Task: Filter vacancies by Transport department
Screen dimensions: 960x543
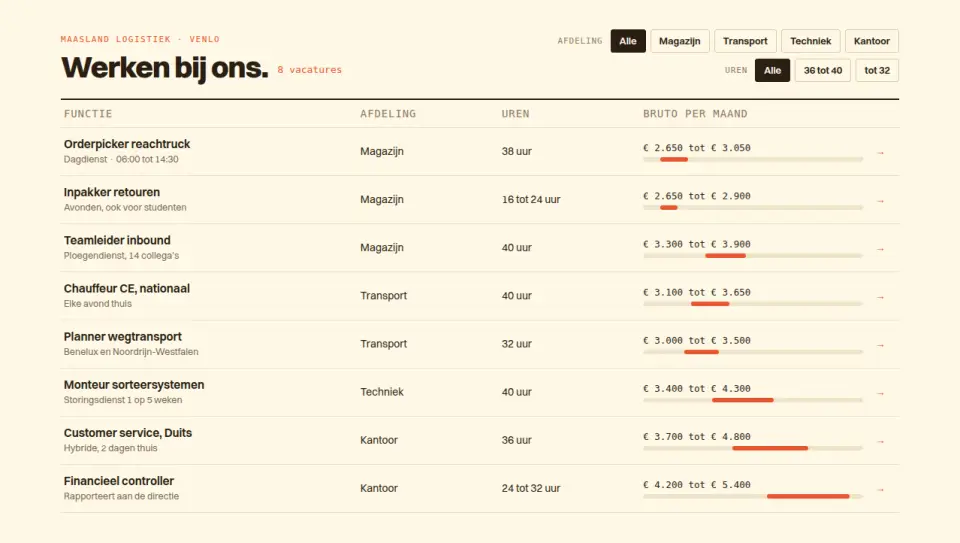Action: (x=745, y=41)
